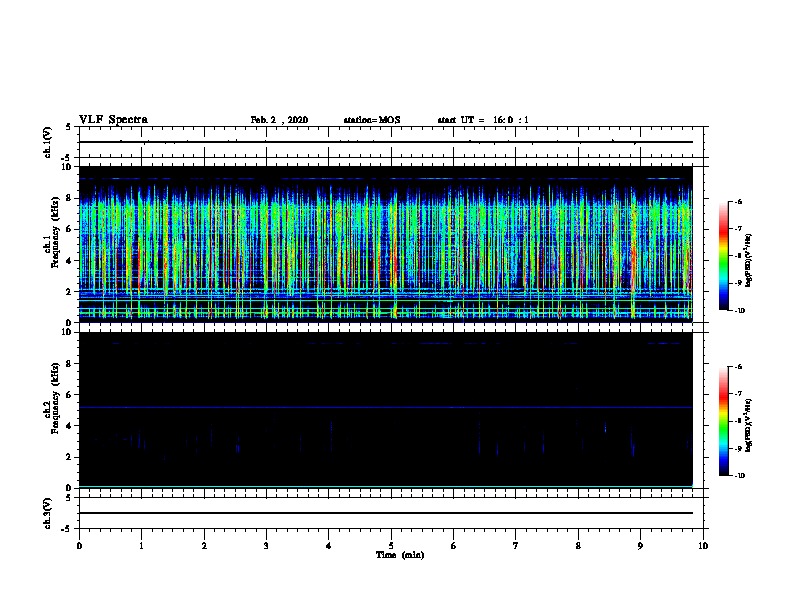The image size is (792, 612).
Task: Click the 'Time (min)' axis label
Action: coord(400,555)
